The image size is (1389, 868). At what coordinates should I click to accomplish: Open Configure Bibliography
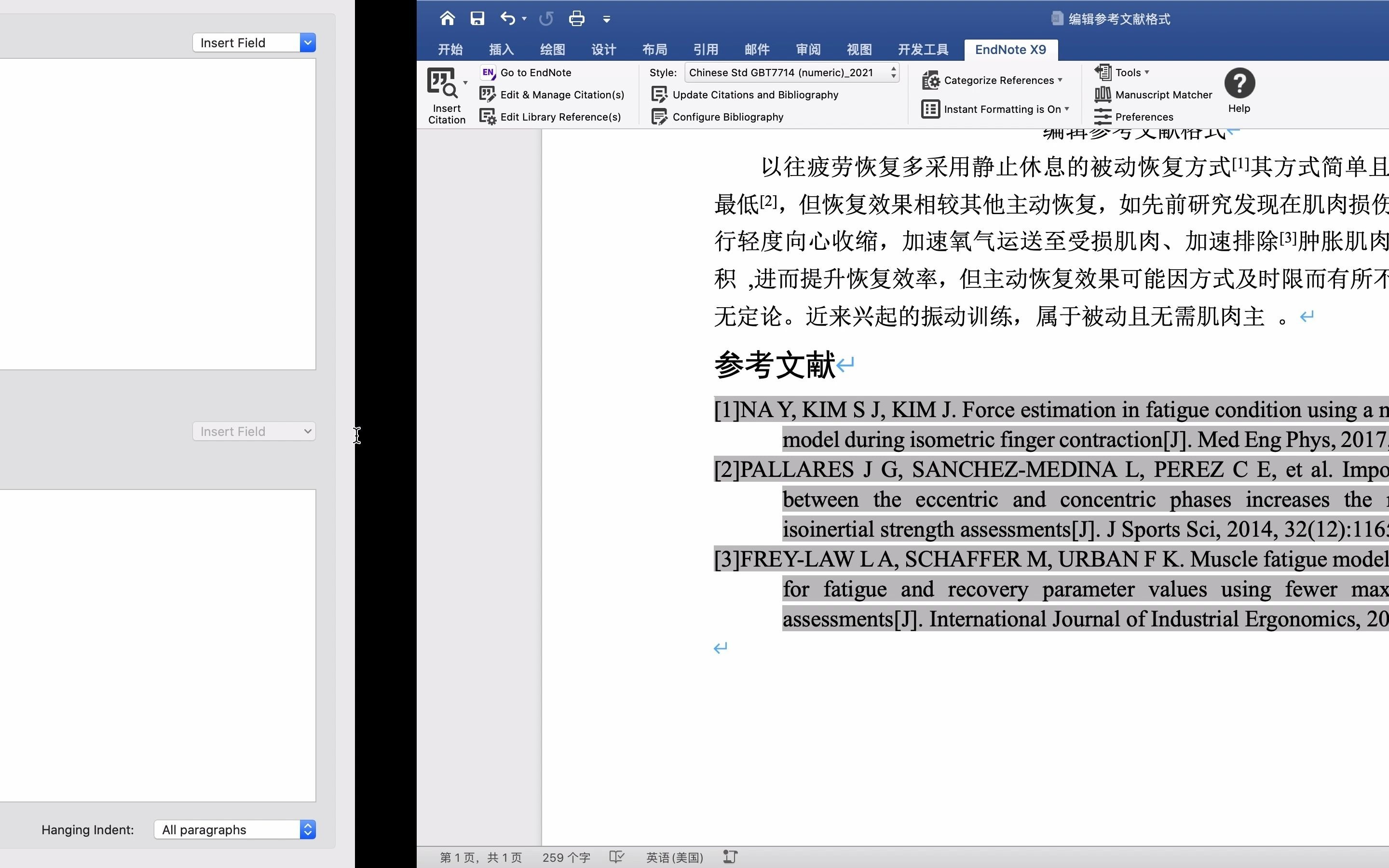point(718,117)
